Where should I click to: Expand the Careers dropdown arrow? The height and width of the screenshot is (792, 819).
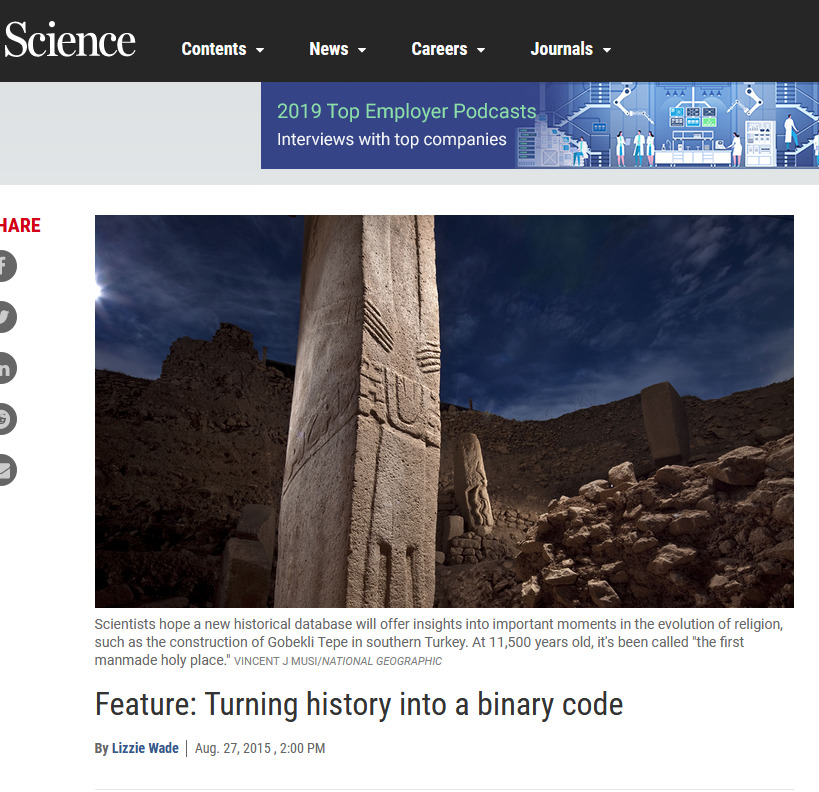click(481, 50)
